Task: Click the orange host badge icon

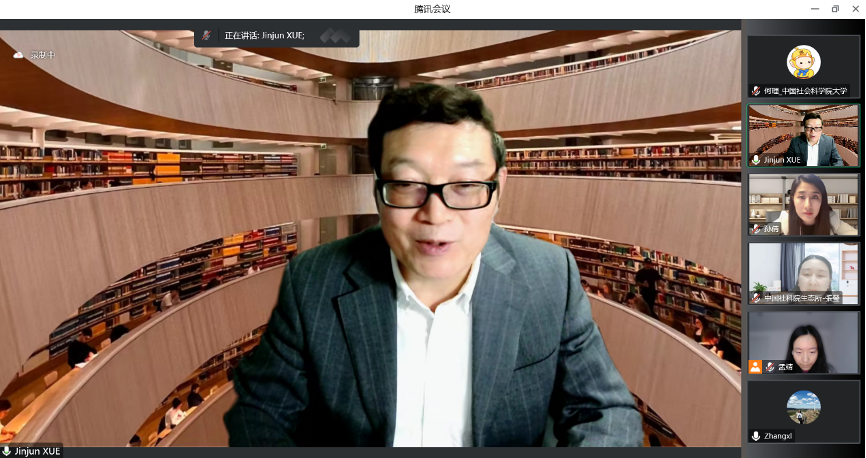Action: pyautogui.click(x=755, y=367)
